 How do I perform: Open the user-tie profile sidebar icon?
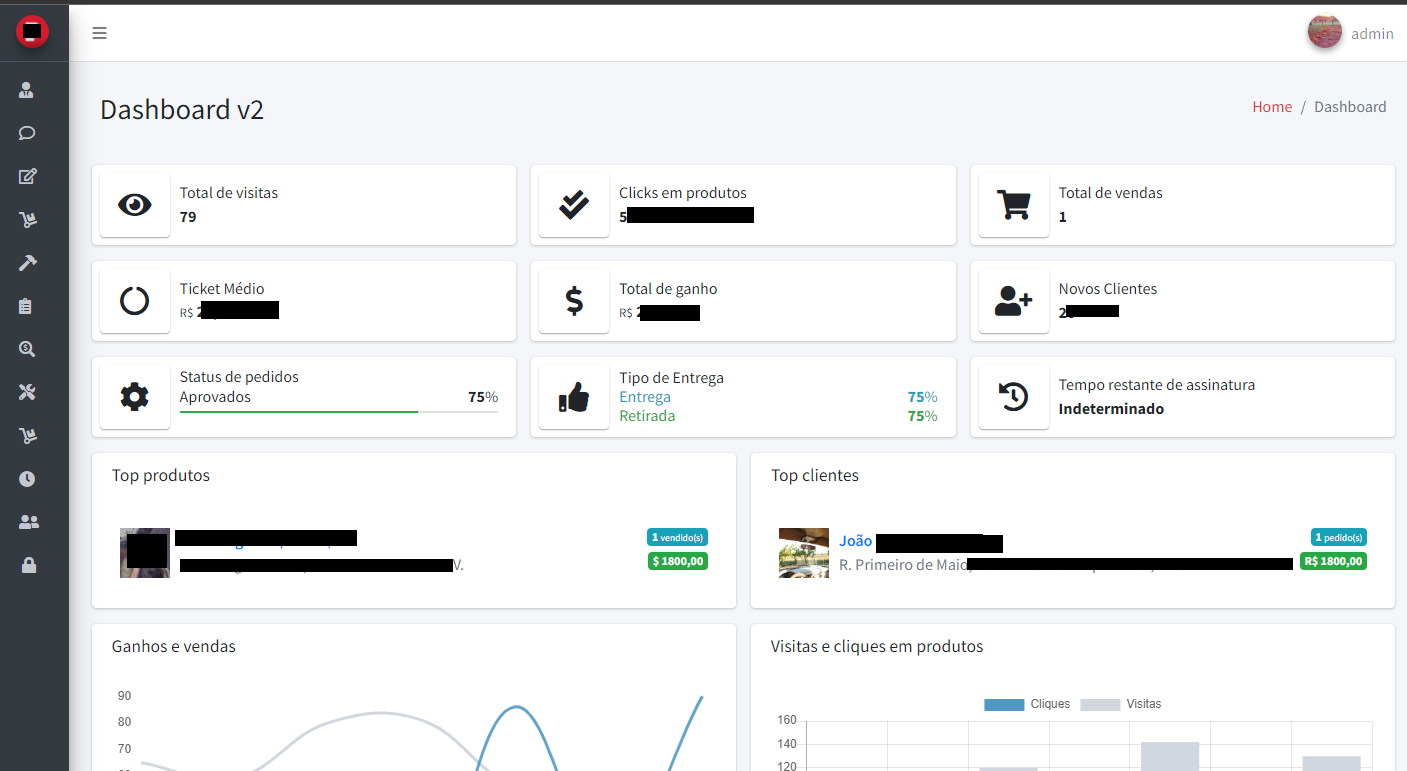click(27, 90)
